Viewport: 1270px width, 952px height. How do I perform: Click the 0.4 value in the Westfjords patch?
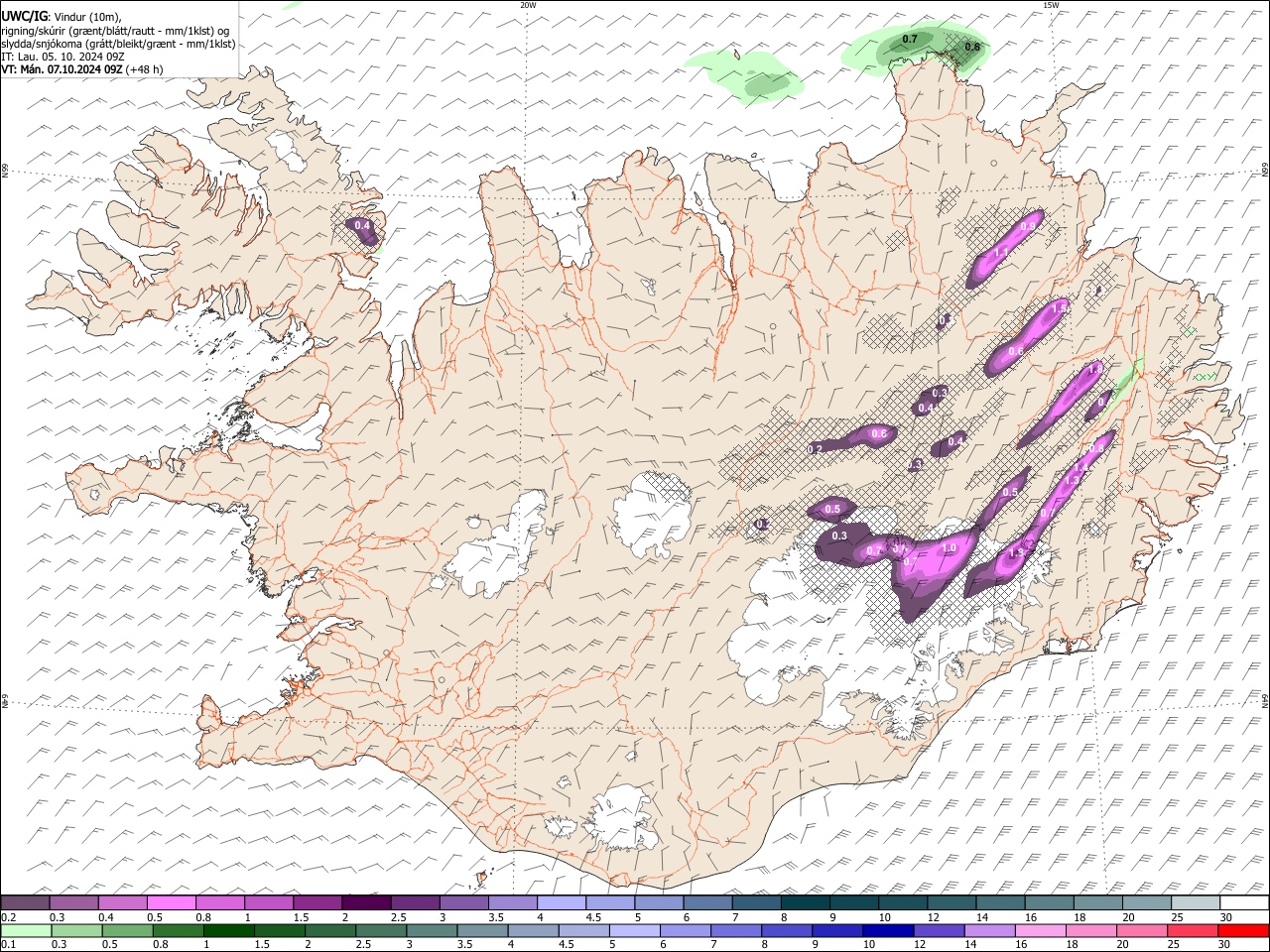(363, 226)
